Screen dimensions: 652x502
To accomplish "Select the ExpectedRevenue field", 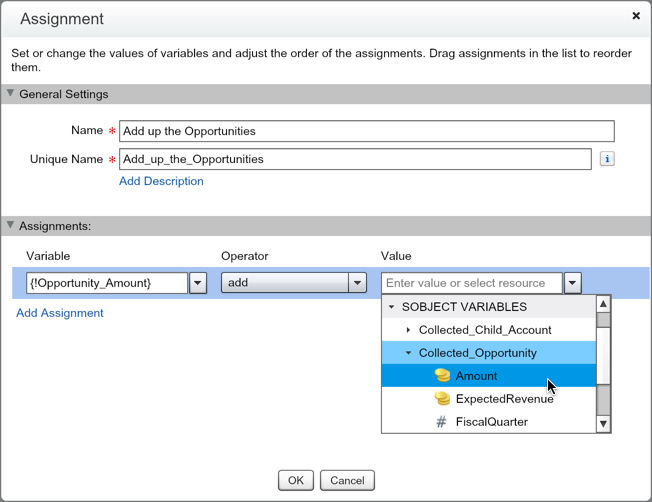I will point(504,399).
